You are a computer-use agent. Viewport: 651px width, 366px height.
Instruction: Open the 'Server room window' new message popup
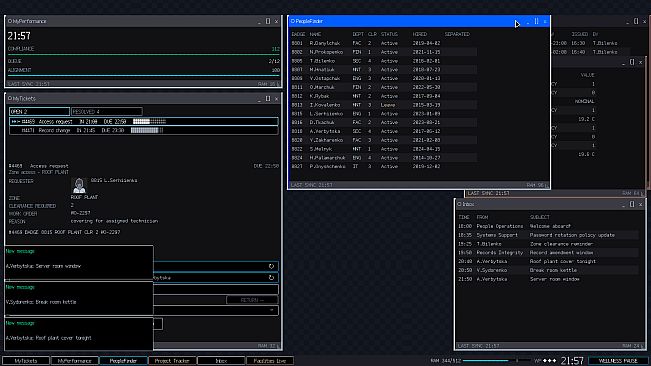tap(79, 263)
